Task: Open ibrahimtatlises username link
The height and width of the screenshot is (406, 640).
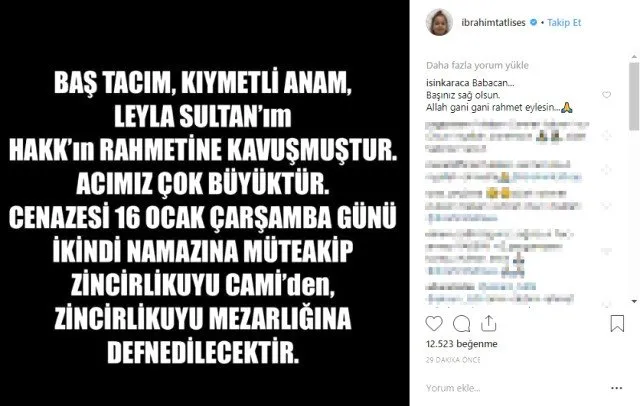Action: pos(493,22)
